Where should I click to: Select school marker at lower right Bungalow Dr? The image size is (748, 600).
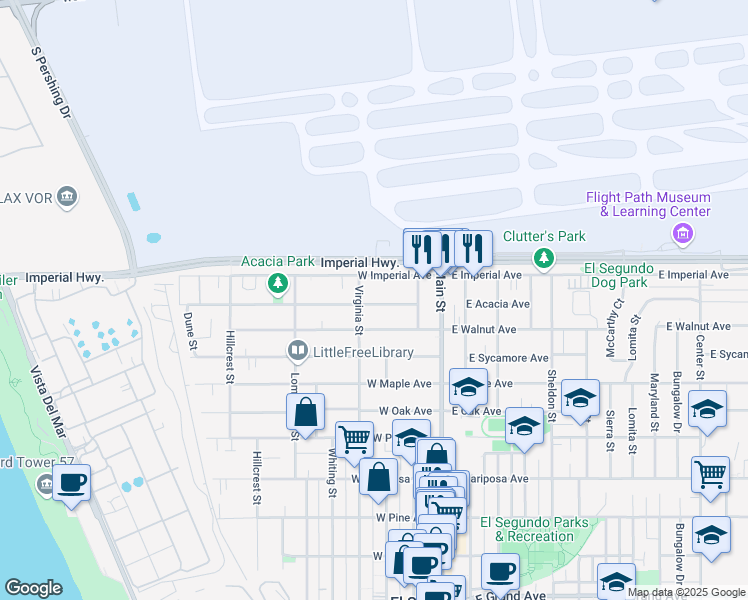711,536
